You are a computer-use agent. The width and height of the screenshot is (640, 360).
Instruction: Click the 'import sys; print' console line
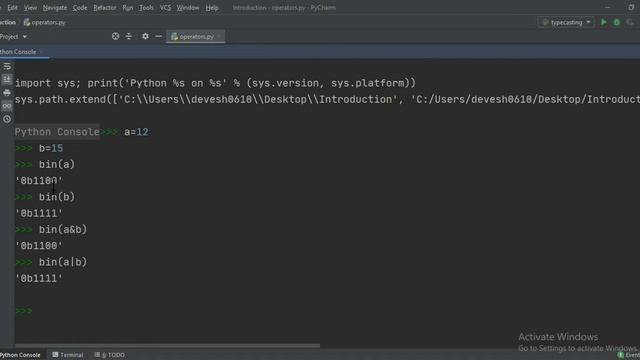point(215,83)
